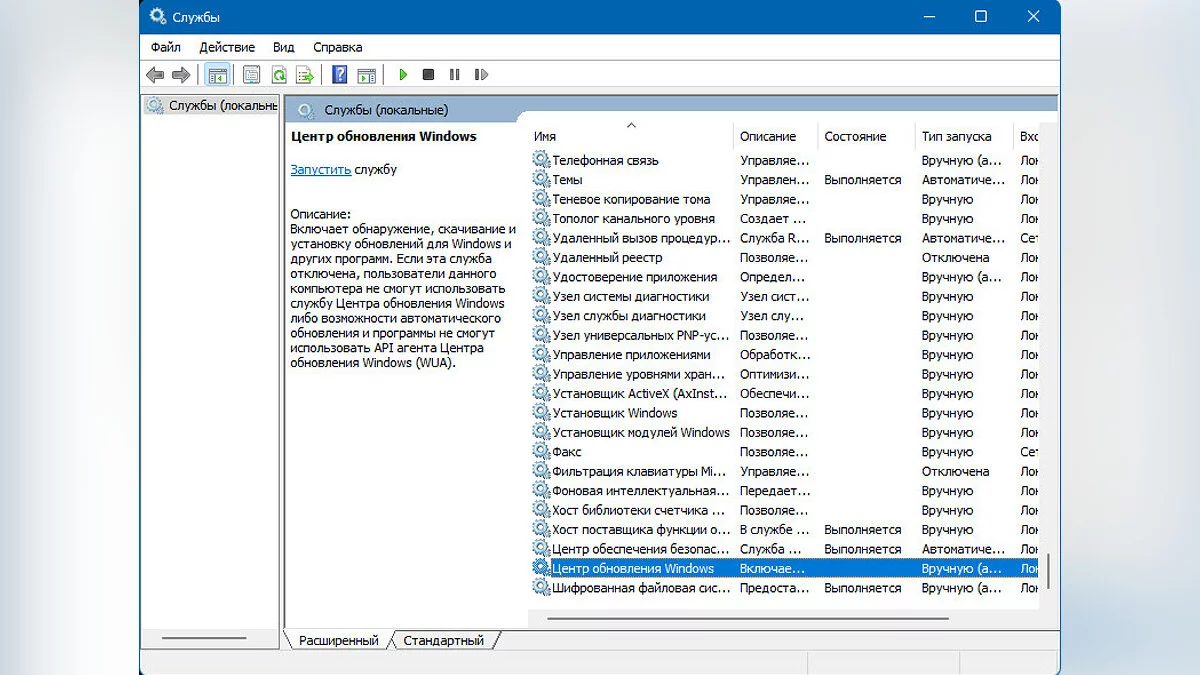Select the Установщик Windows service row
The width and height of the screenshot is (1200, 675).
tap(615, 413)
